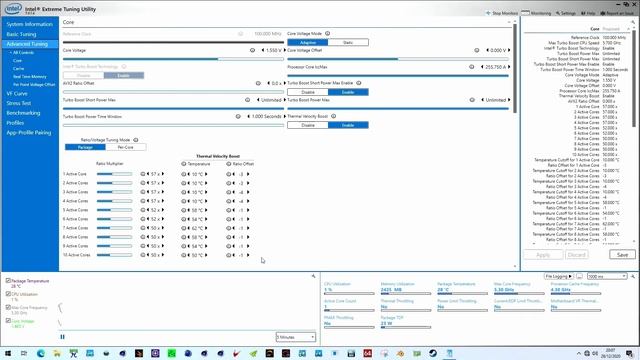This screenshot has height=360, width=640.
Task: Click info icon for Turbo Boost Power Time Window
Action: click(x=238, y=117)
